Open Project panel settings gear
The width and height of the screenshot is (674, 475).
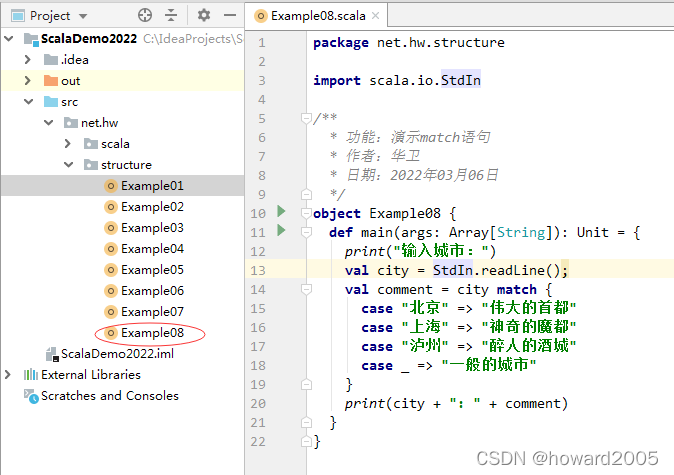[203, 15]
